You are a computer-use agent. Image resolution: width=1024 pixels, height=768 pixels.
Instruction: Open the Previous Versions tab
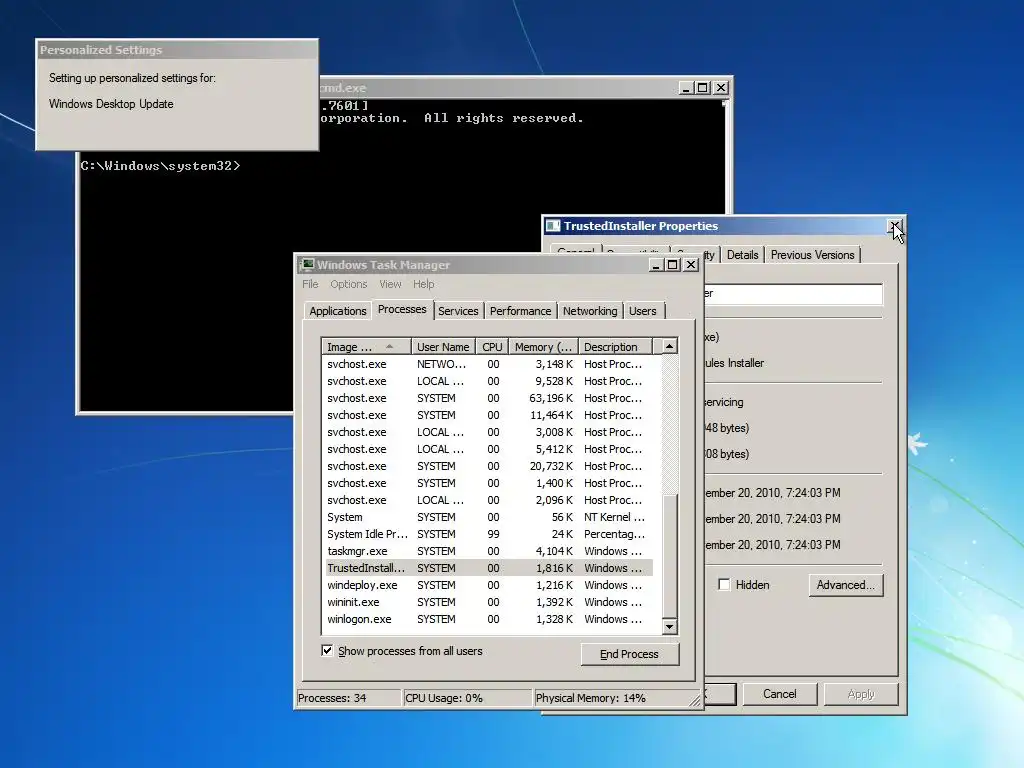[812, 255]
